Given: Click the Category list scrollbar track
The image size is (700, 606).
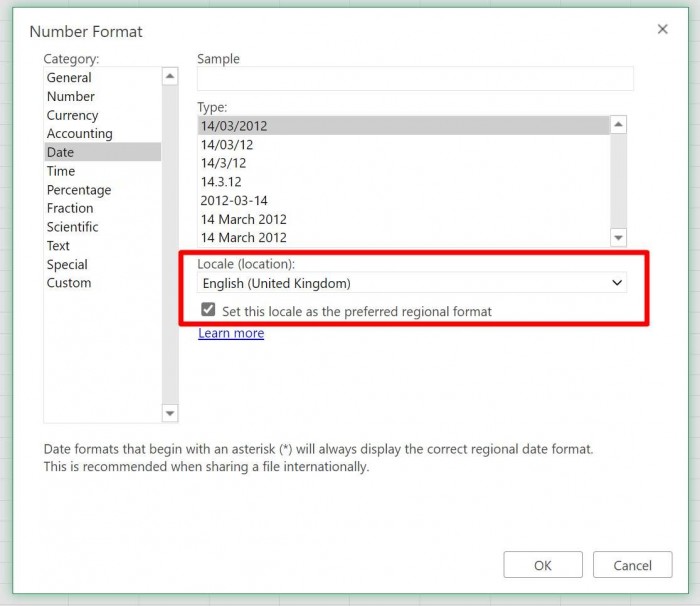Looking at the screenshot, I should point(170,245).
